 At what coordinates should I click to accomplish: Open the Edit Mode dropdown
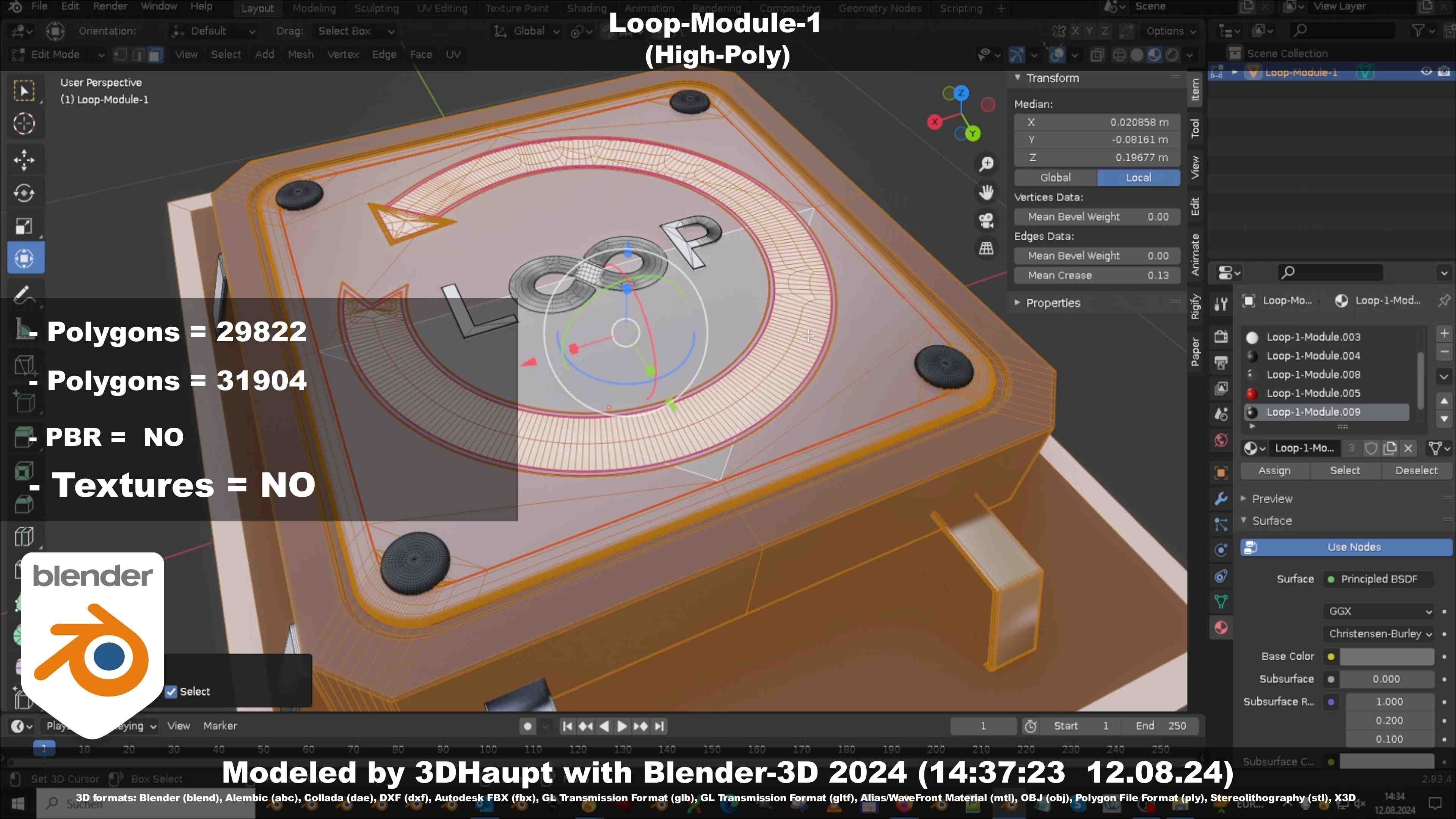click(x=58, y=55)
